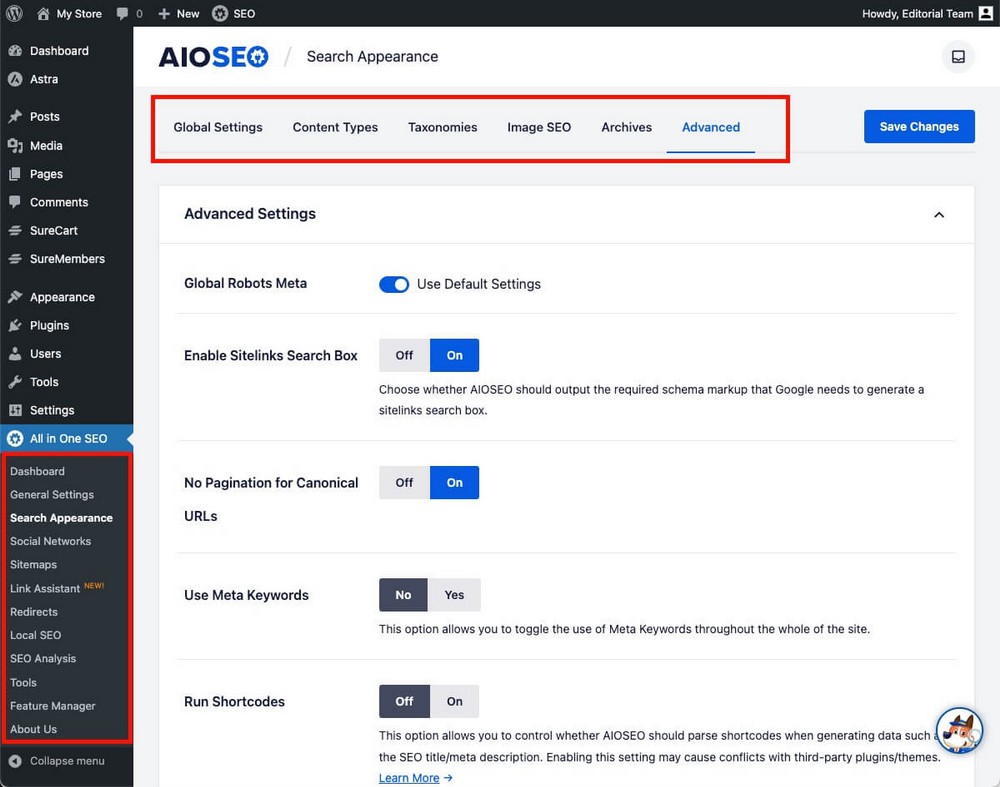Click the Posts pin icon

(15, 117)
